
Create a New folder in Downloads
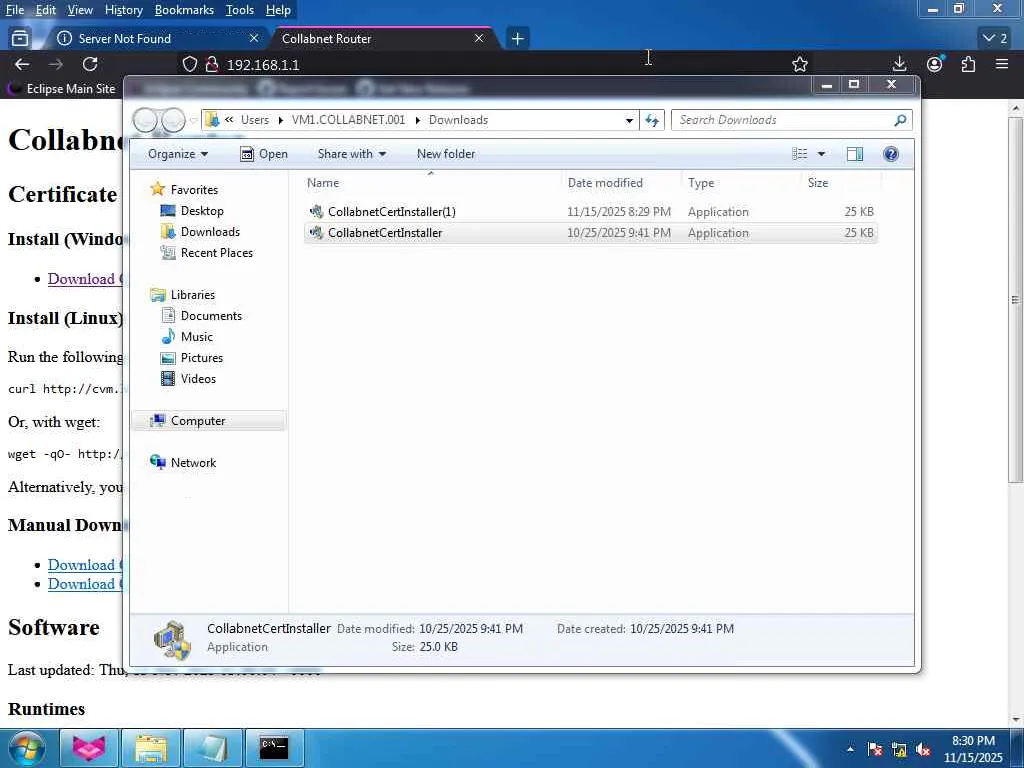click(446, 154)
